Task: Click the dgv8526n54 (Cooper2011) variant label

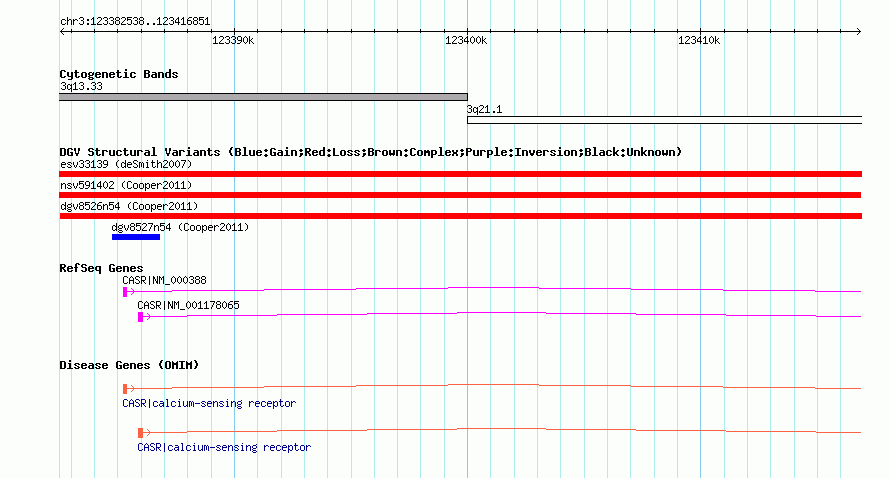Action: point(129,207)
